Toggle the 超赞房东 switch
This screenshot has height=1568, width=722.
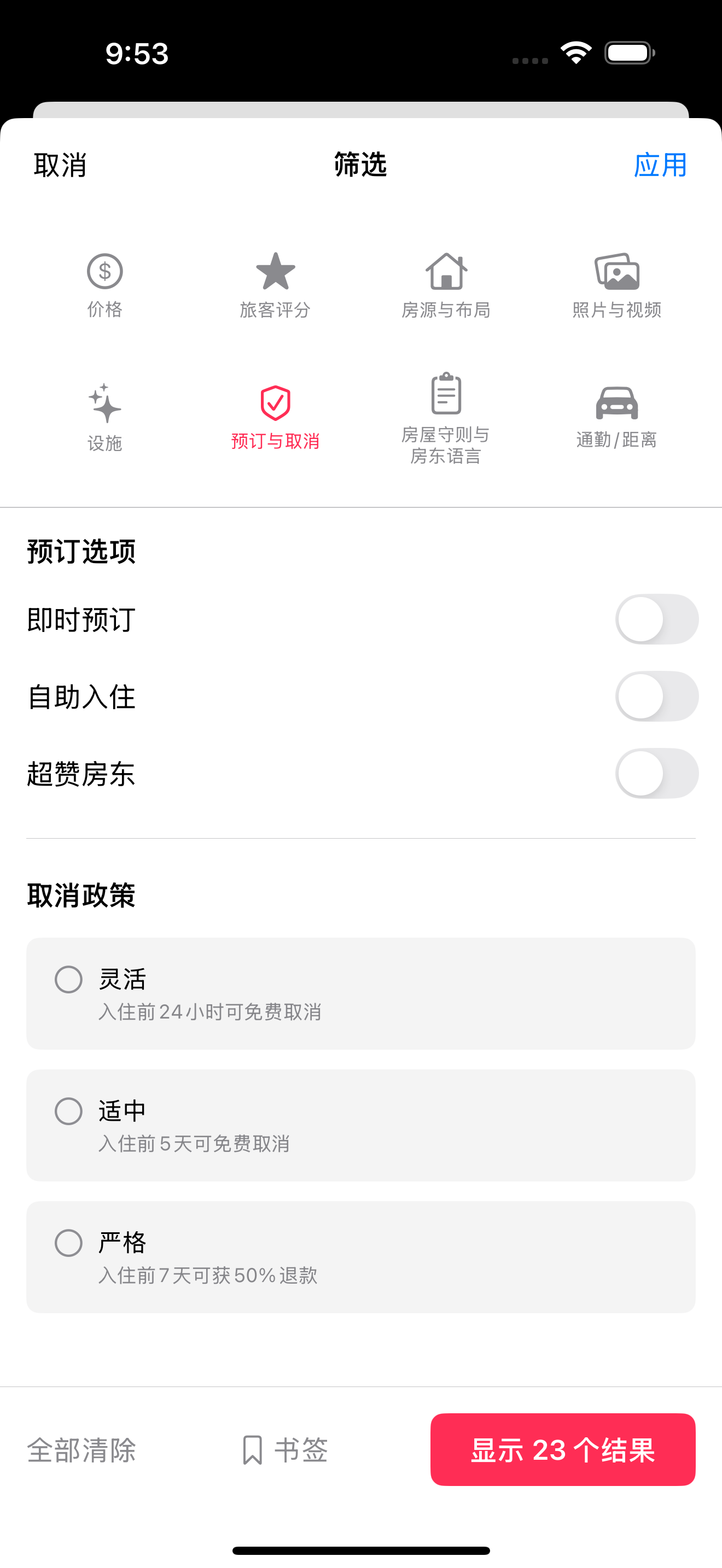coord(656,773)
